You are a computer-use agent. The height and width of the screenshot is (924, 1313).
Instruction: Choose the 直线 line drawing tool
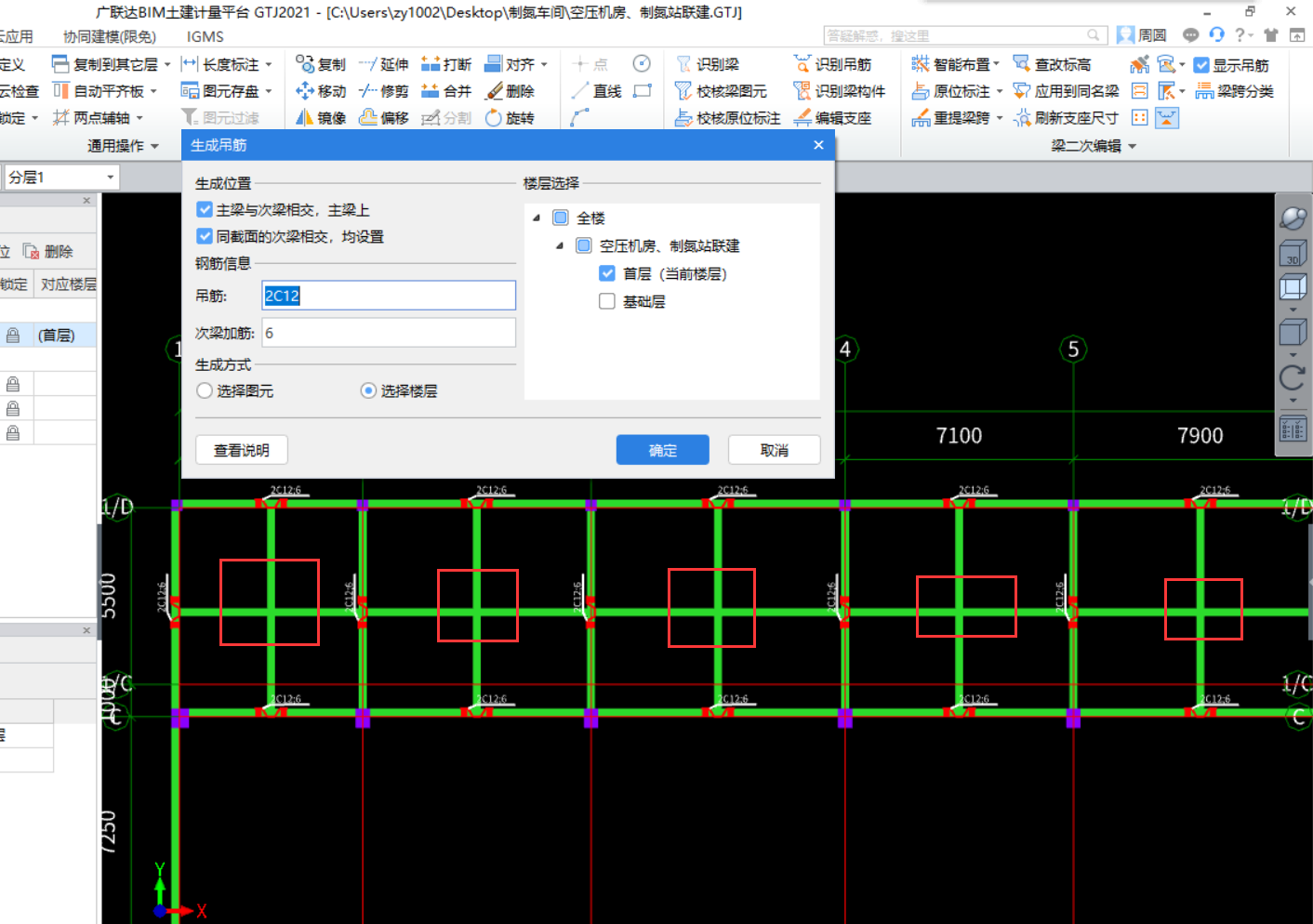click(596, 91)
